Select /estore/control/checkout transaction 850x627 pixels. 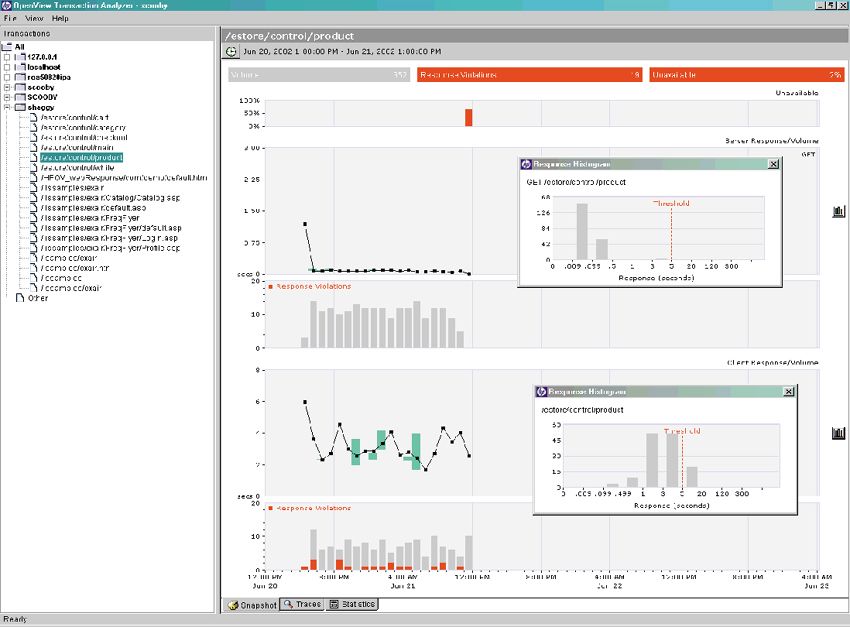(84, 138)
